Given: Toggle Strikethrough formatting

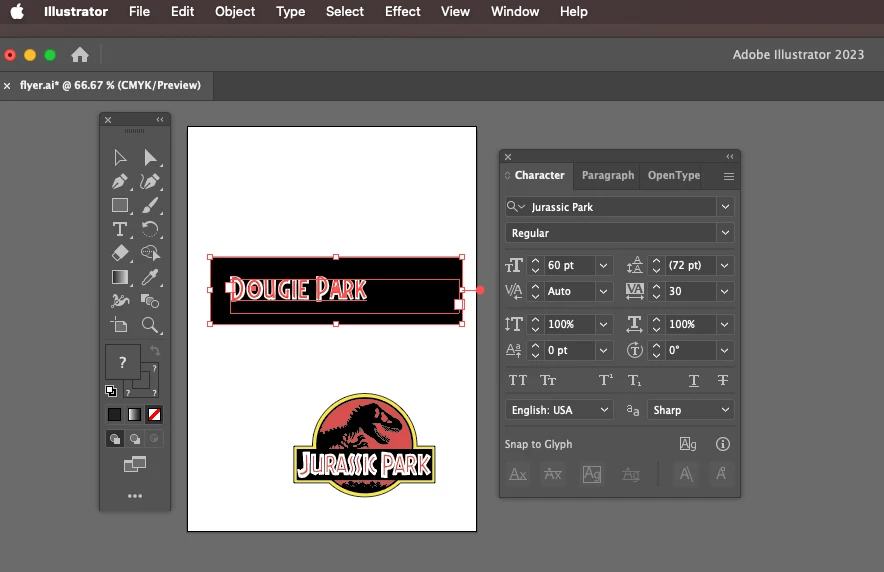Looking at the screenshot, I should (x=723, y=380).
